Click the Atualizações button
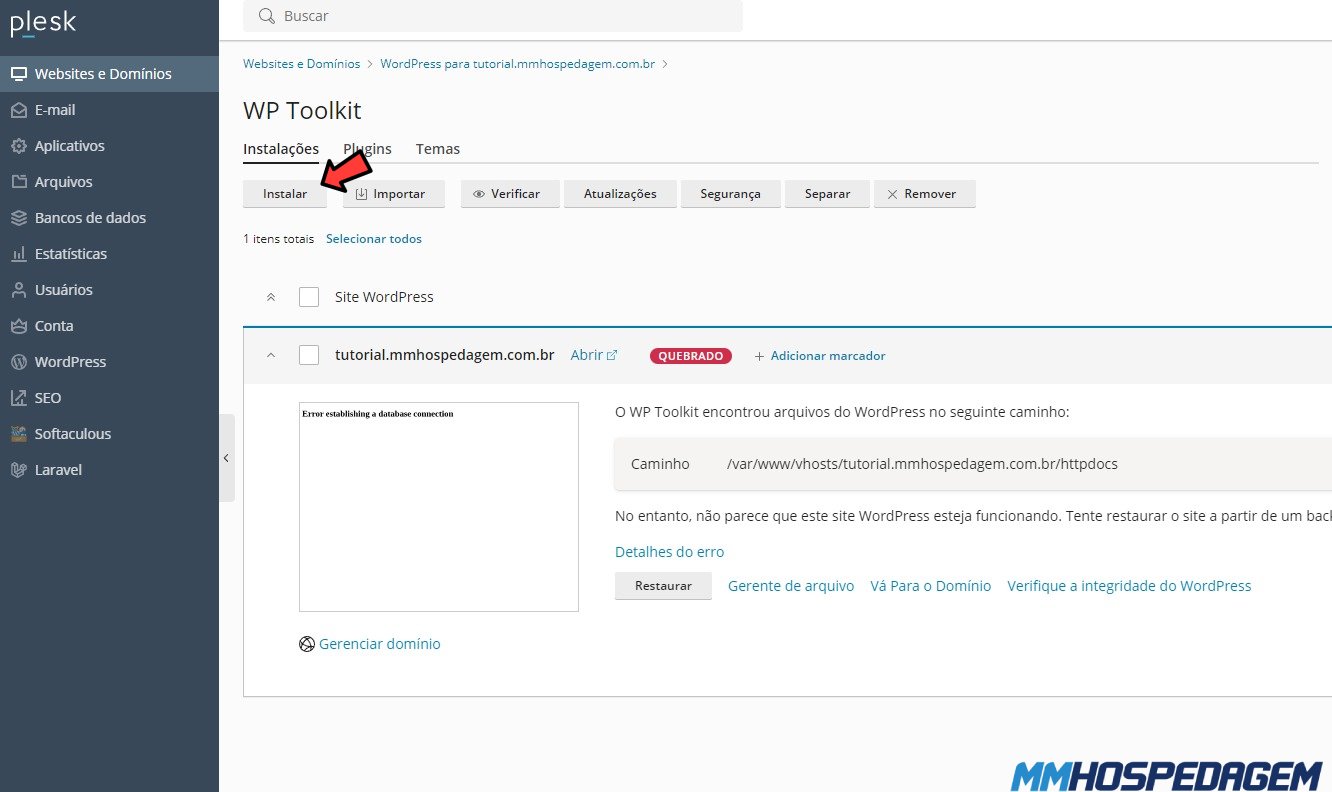Viewport: 1332px width, 792px height. [620, 194]
